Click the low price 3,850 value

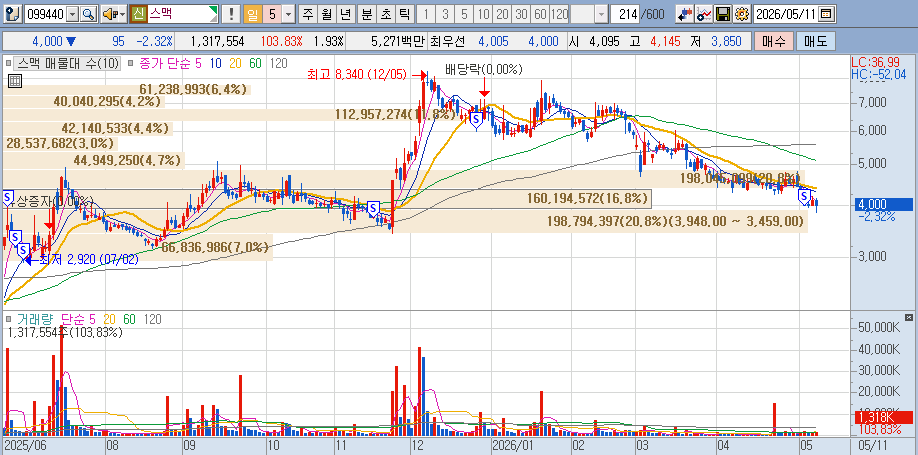click(726, 42)
